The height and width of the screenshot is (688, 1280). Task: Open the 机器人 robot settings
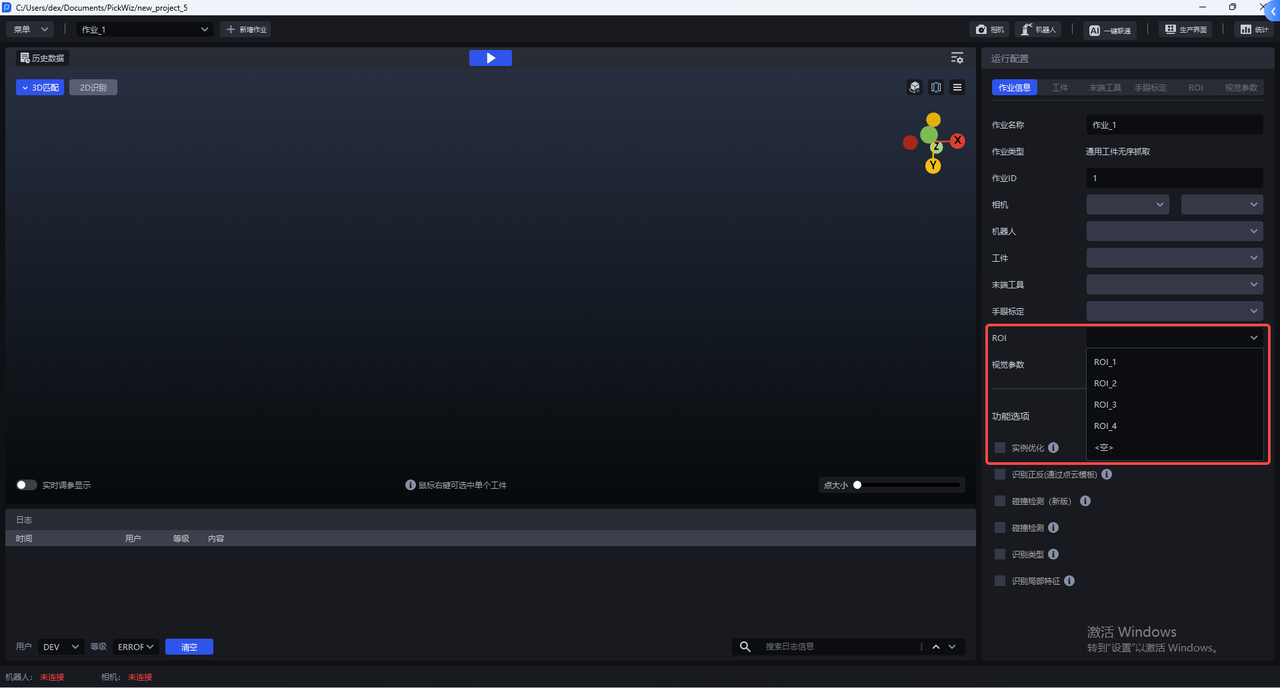coord(1038,30)
